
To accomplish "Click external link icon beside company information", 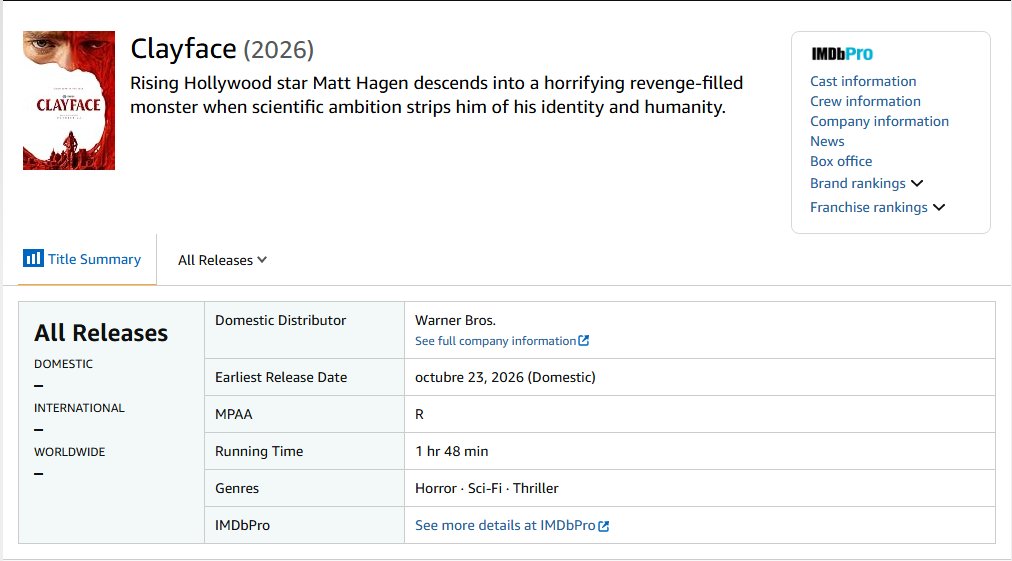I will click(583, 341).
